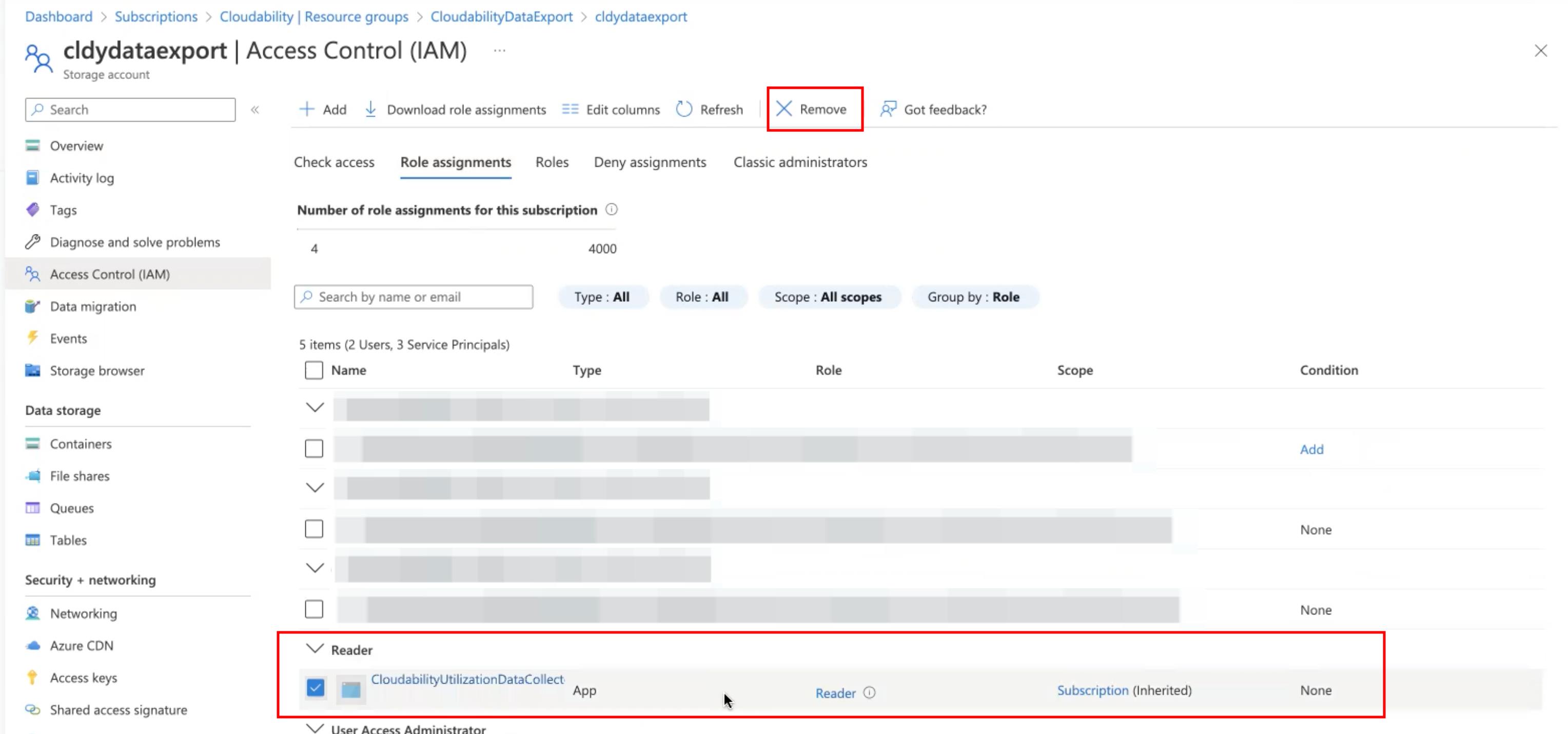Screen dimensions: 1568x734
Task: Open Queues sidebar icon
Action: tap(33, 508)
